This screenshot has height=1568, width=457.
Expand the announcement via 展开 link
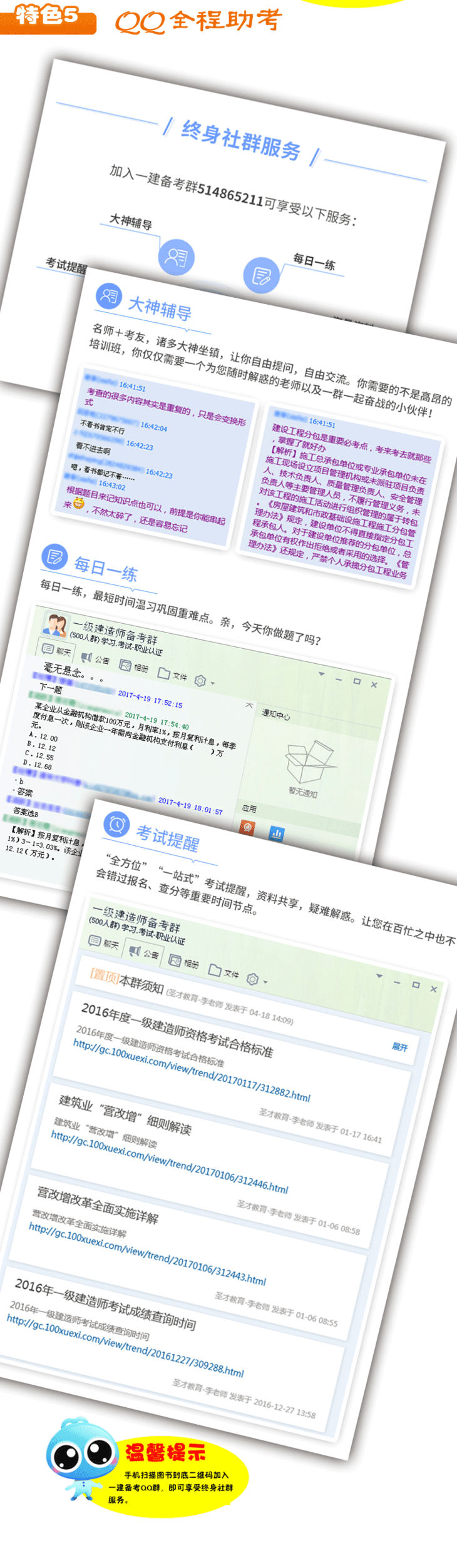click(x=399, y=1047)
